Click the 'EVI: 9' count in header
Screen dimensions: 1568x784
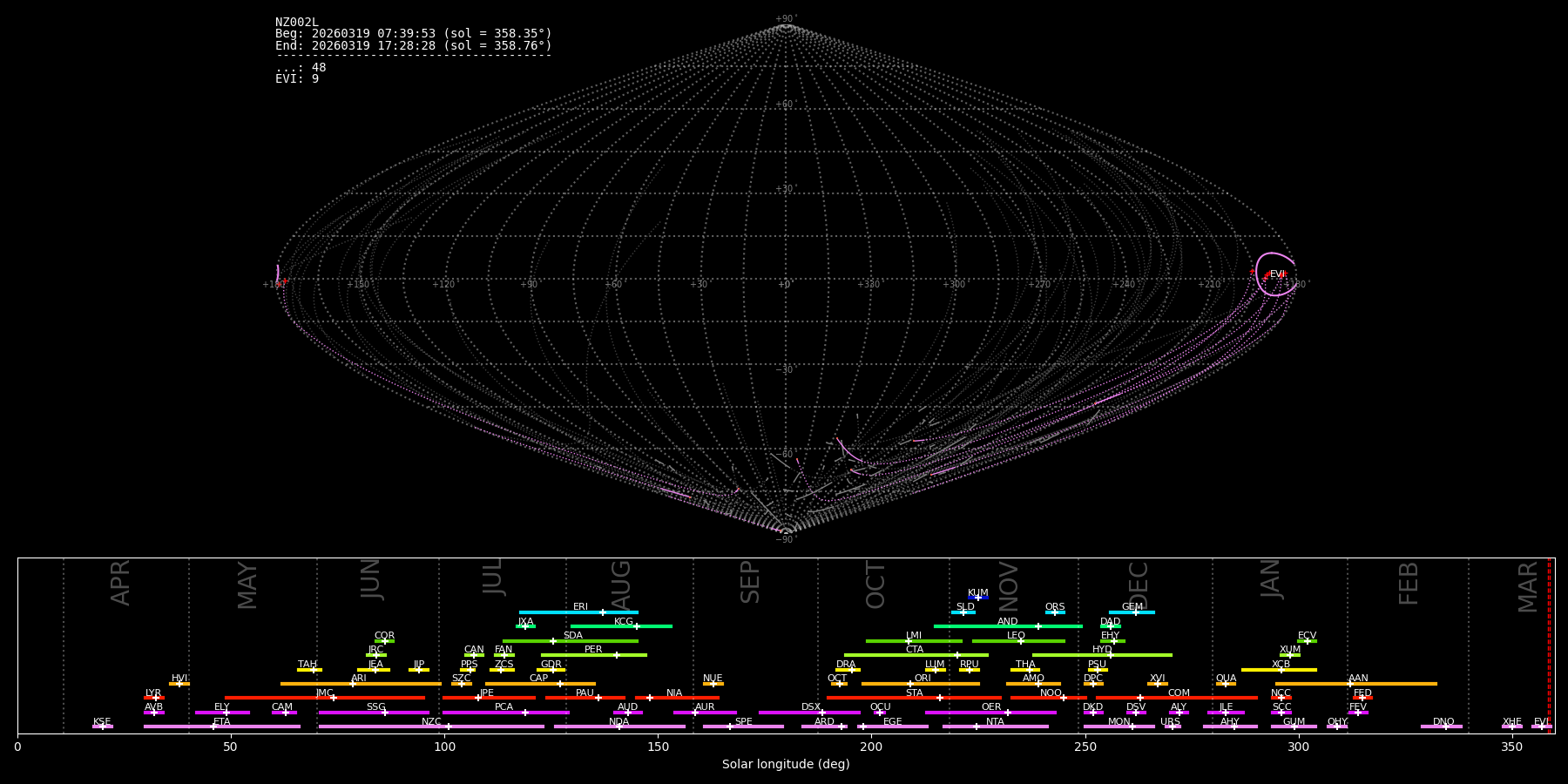click(x=297, y=78)
